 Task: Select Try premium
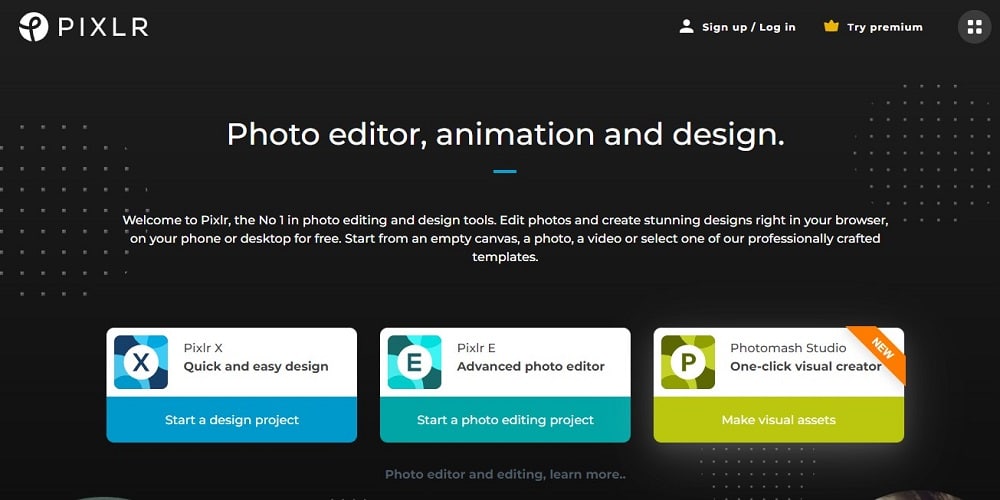(x=885, y=27)
